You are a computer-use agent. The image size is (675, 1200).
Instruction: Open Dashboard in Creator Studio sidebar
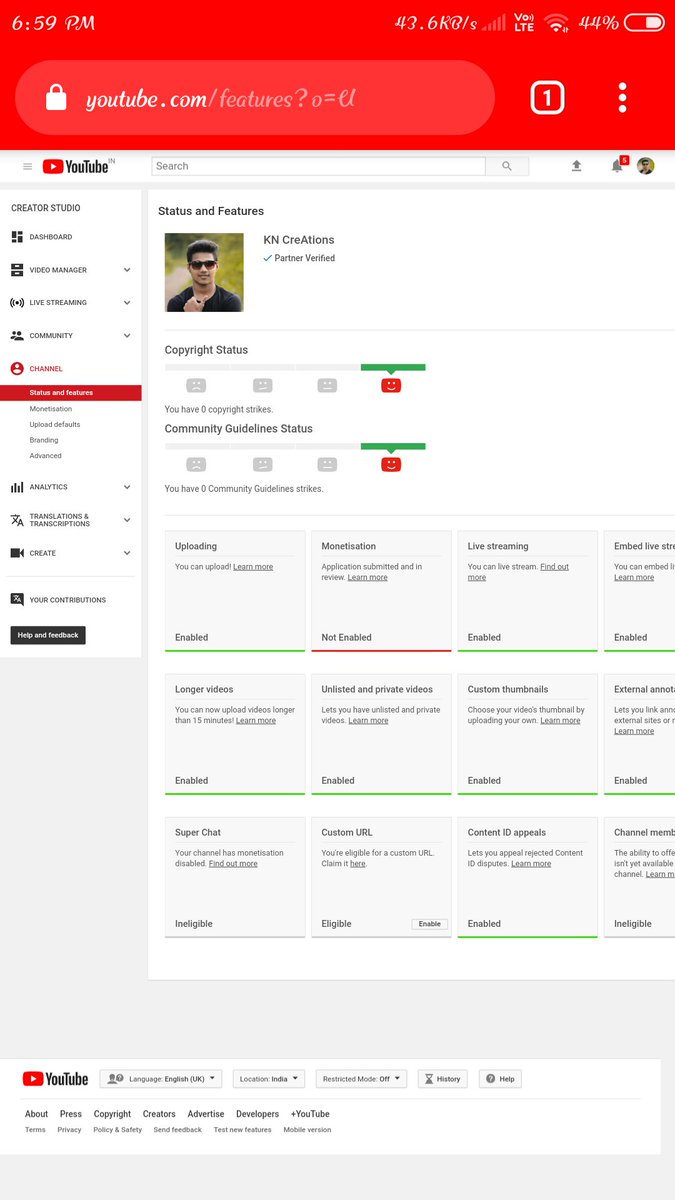(51, 237)
